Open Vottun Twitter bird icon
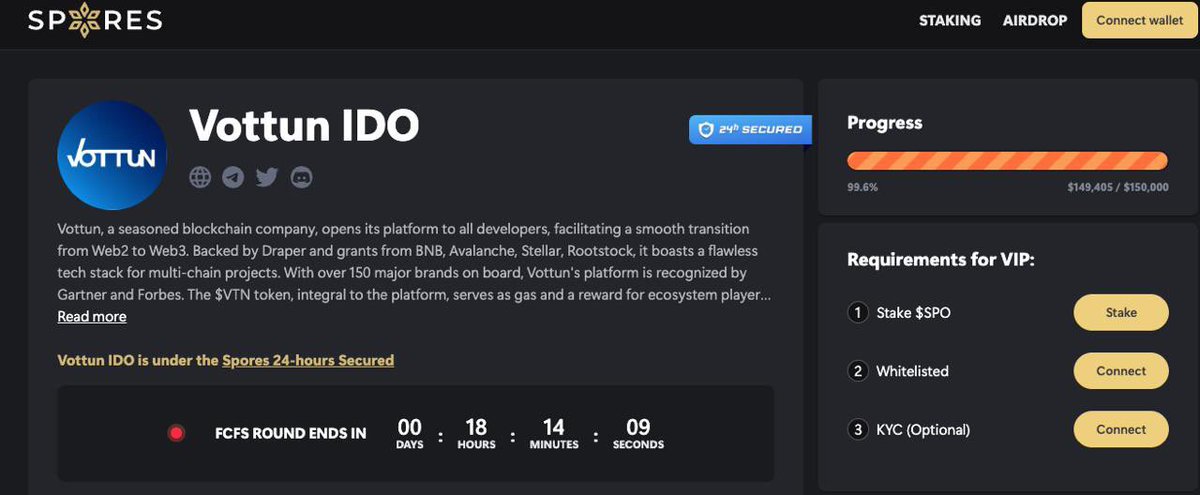This screenshot has width=1200, height=495. [266, 177]
